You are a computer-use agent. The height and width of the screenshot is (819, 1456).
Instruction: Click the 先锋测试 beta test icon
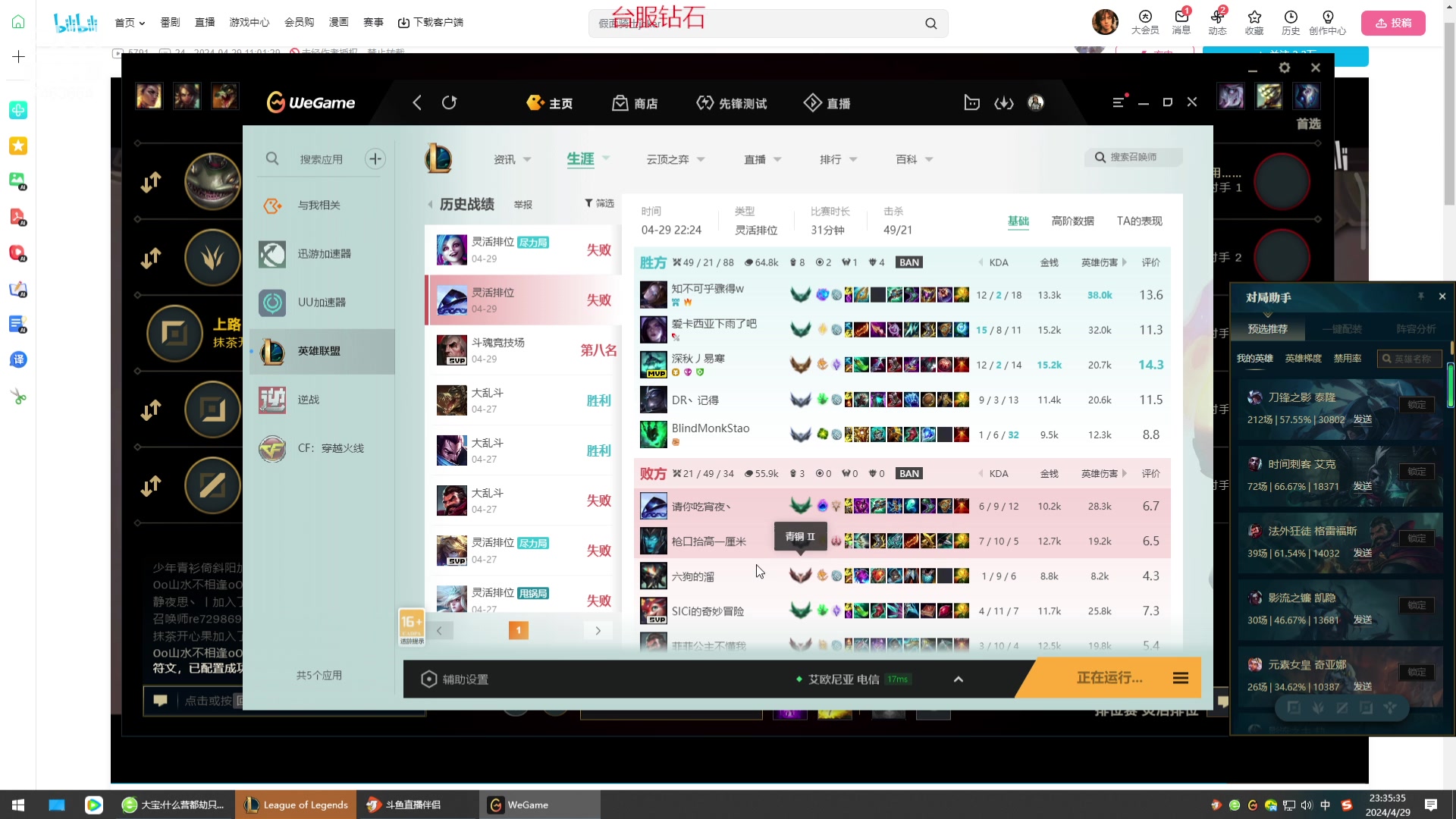(x=703, y=102)
